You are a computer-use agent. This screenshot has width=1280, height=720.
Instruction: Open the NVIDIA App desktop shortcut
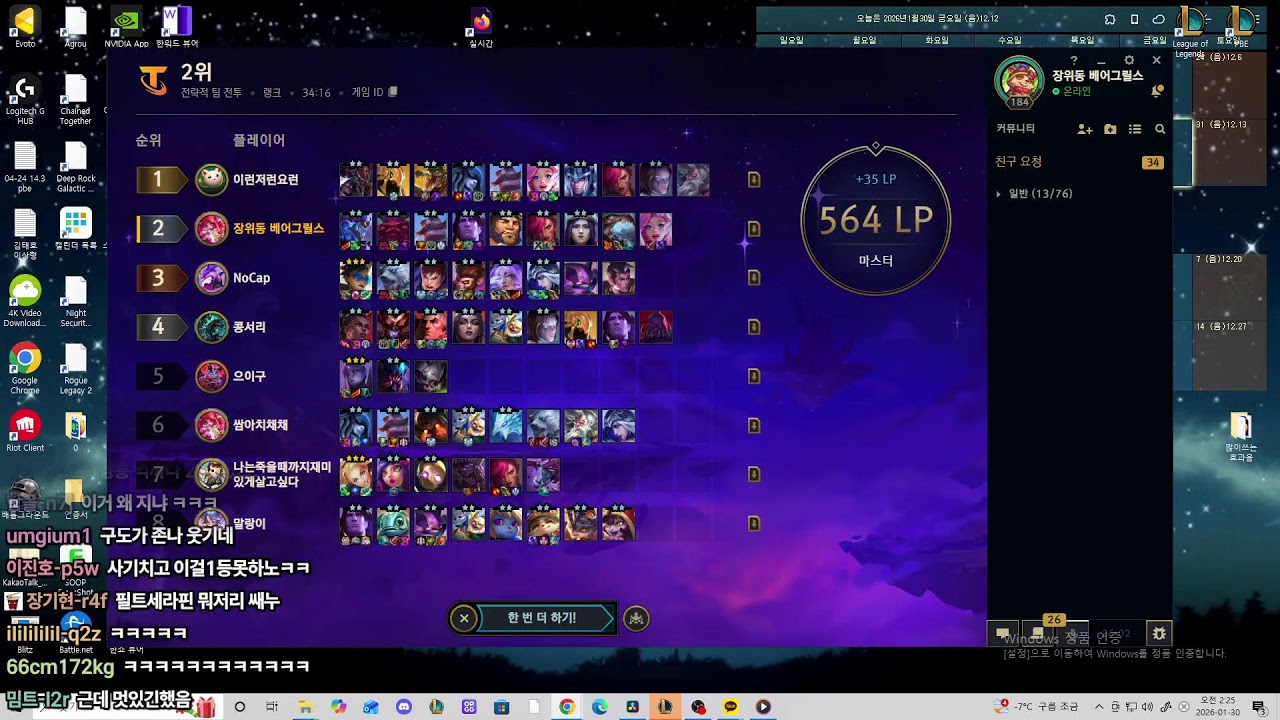(126, 27)
